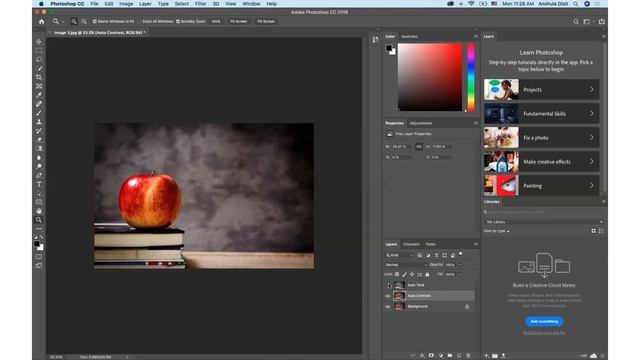Click the Share icon at top right
This screenshot has width=640, height=360.
tap(602, 21)
